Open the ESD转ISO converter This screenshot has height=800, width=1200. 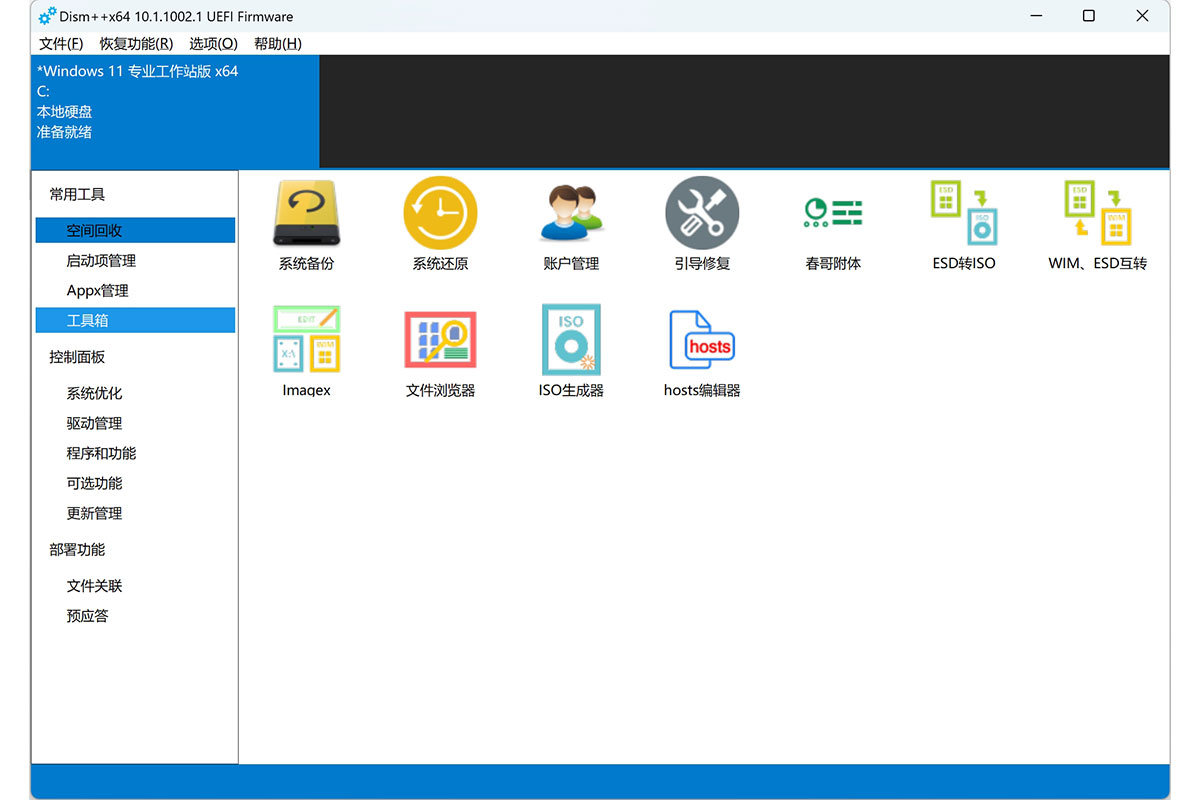pyautogui.click(x=964, y=214)
